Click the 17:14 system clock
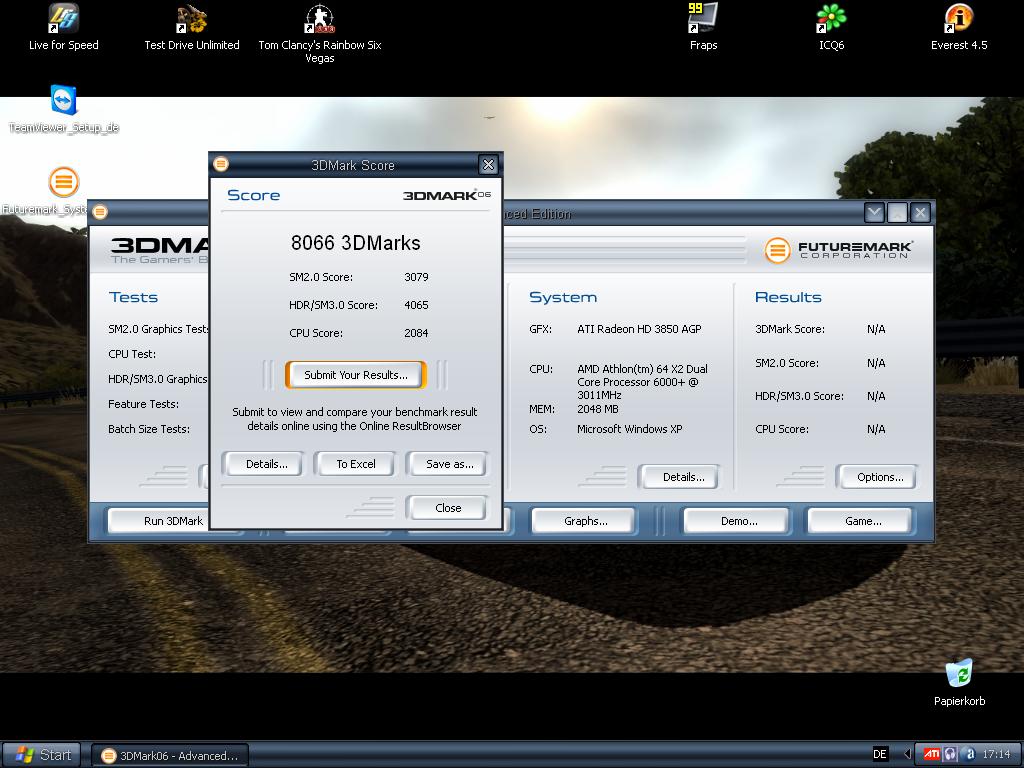 996,754
